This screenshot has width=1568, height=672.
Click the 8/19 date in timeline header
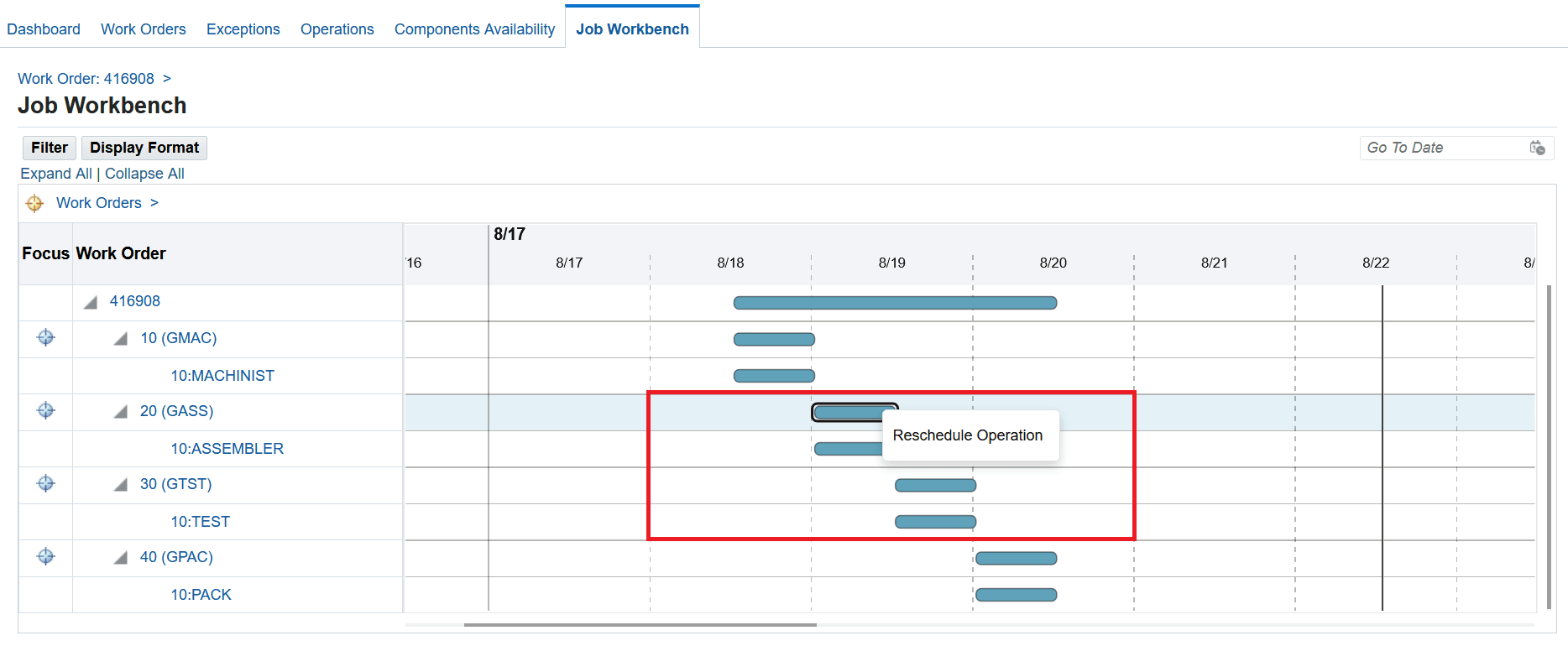point(891,263)
